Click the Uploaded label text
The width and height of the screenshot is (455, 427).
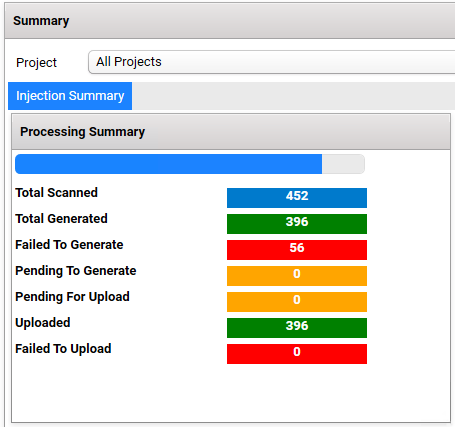[43, 323]
